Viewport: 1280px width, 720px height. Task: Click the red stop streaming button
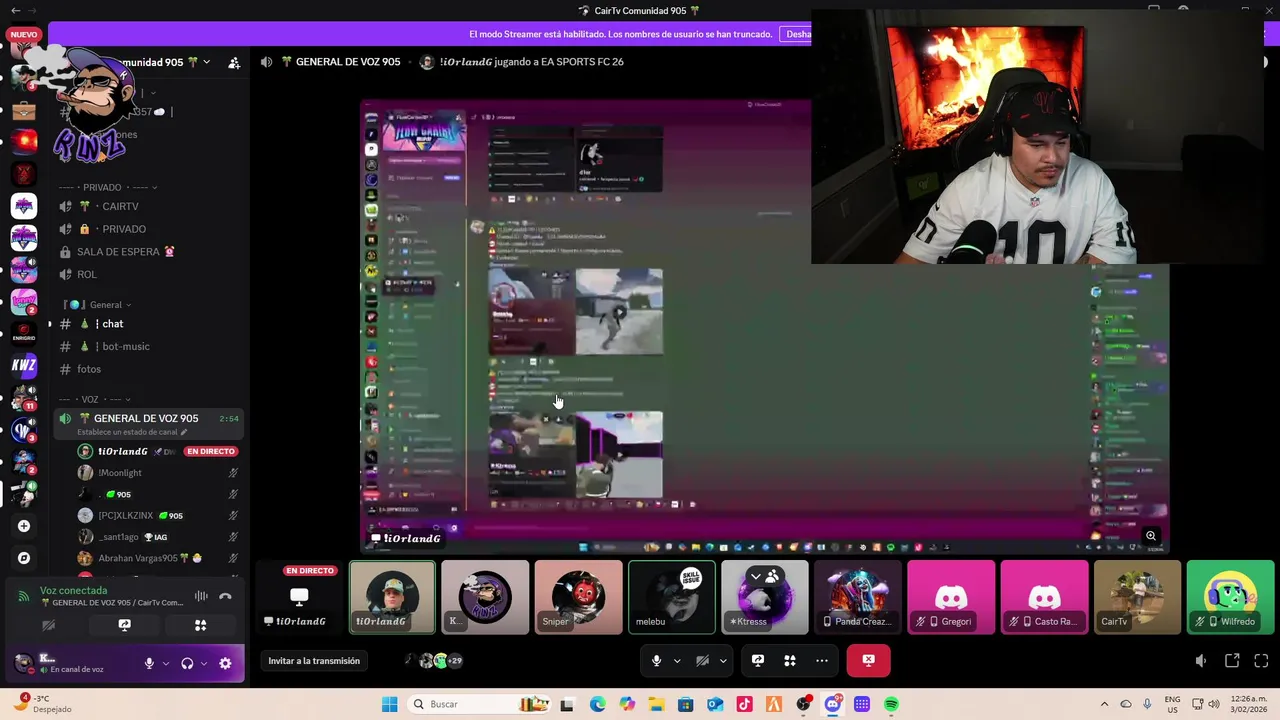point(868,660)
